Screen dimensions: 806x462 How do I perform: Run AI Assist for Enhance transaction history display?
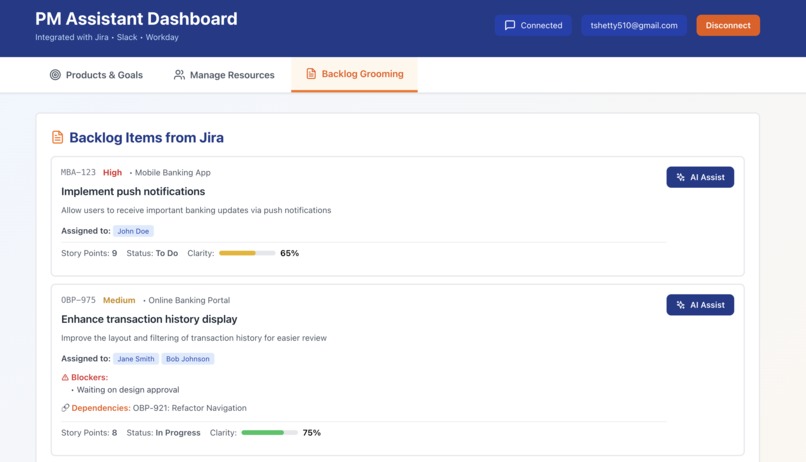pos(700,305)
